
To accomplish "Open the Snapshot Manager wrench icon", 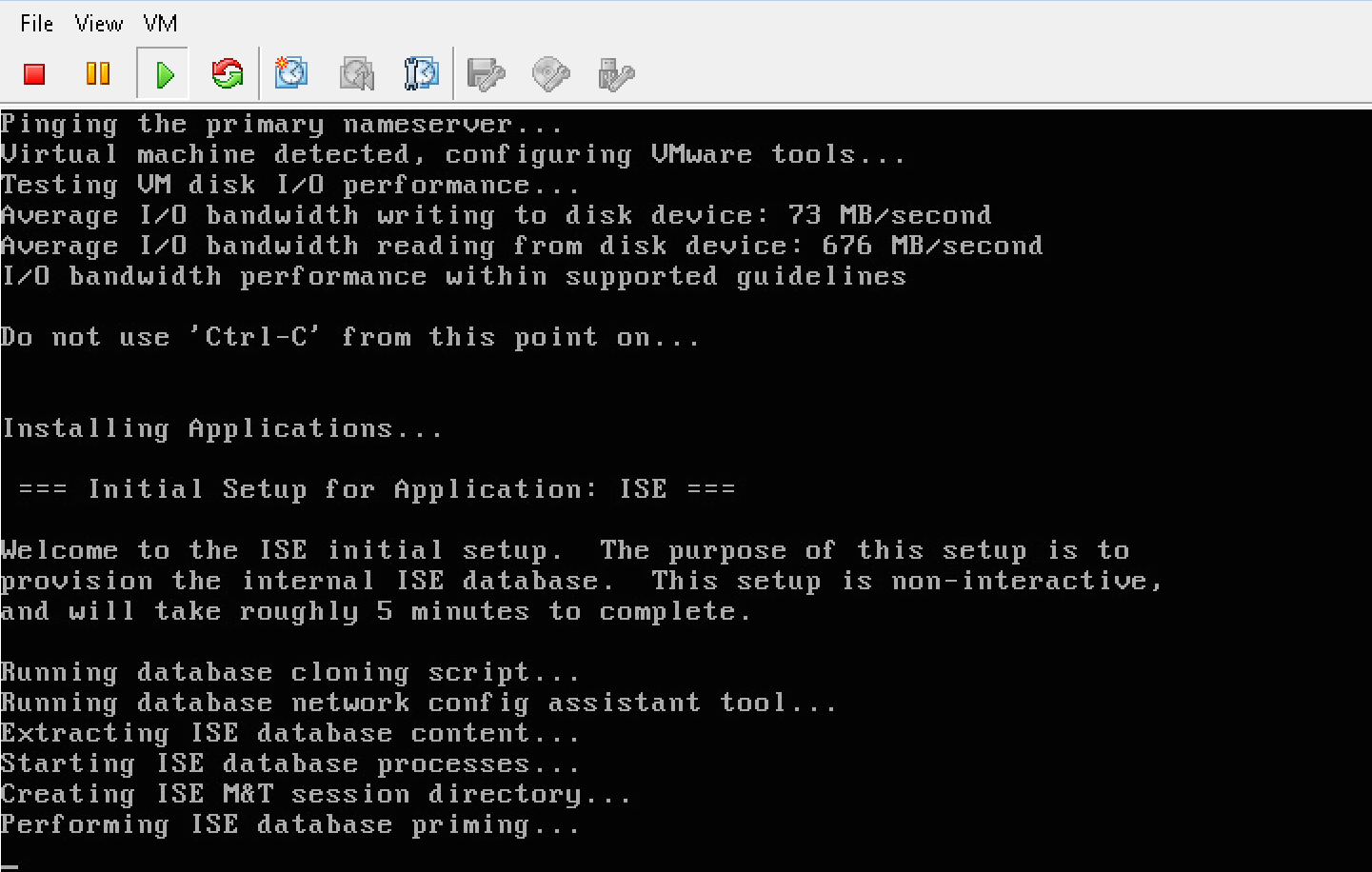I will (421, 74).
